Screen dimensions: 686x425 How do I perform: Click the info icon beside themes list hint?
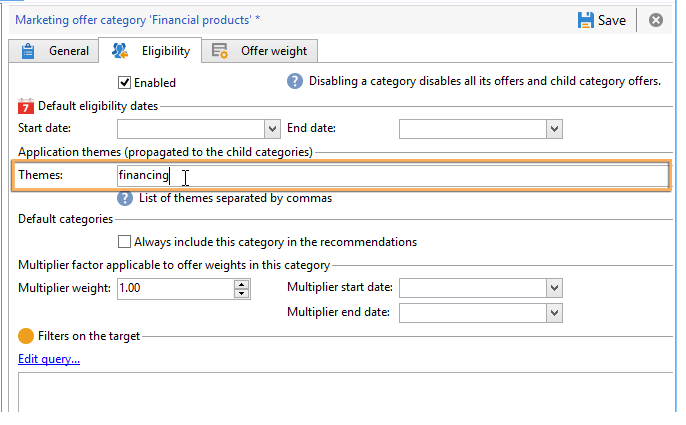pyautogui.click(x=125, y=198)
